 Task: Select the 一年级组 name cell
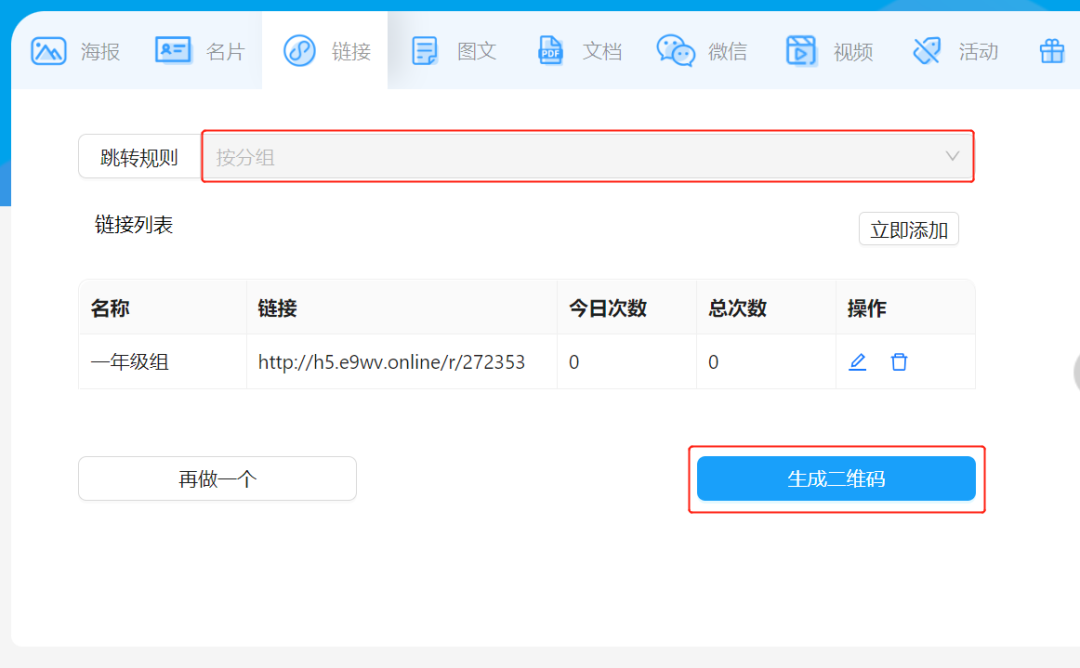coord(163,362)
